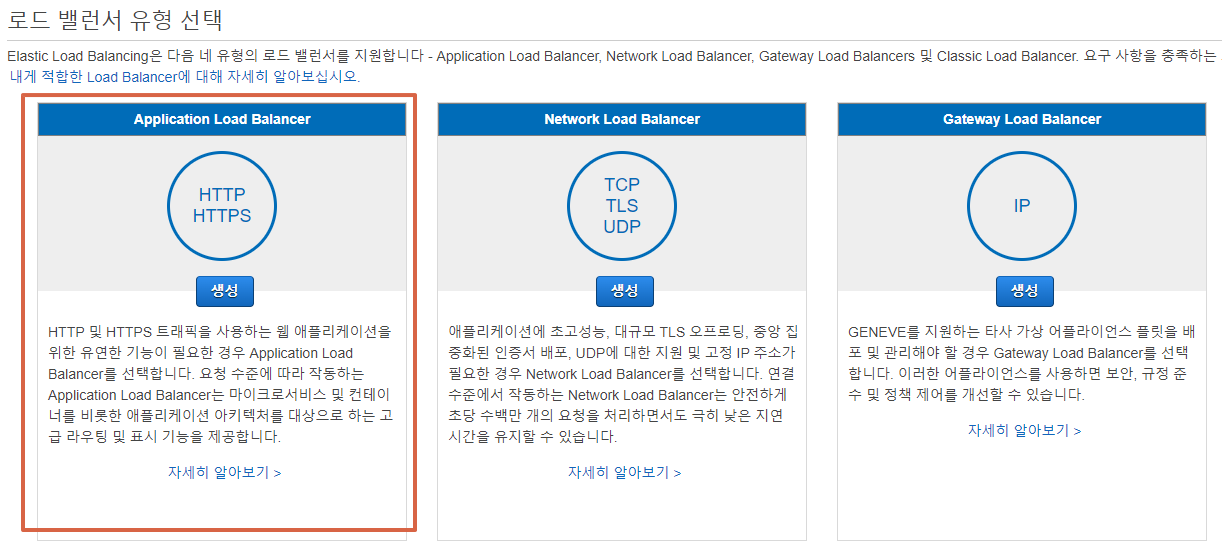The width and height of the screenshot is (1222, 545).
Task: Open 자세히 알아보기 under Network Load Balancer
Action: (x=625, y=472)
